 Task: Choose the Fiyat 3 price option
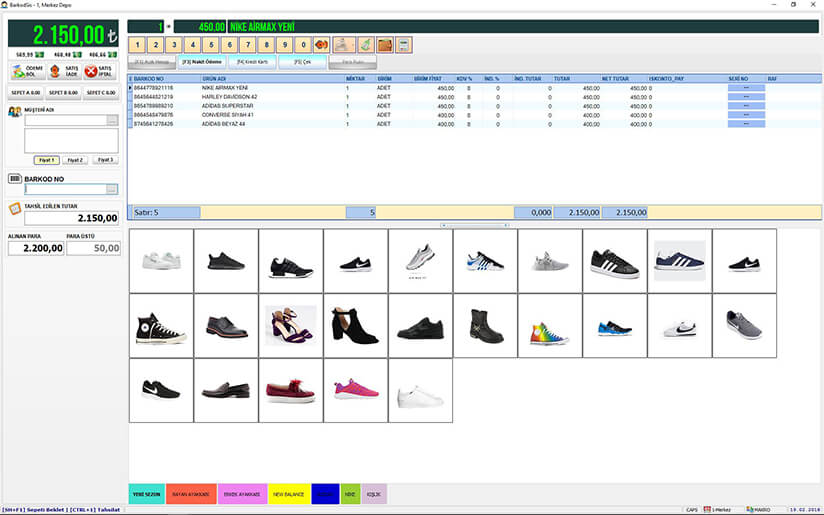[105, 160]
